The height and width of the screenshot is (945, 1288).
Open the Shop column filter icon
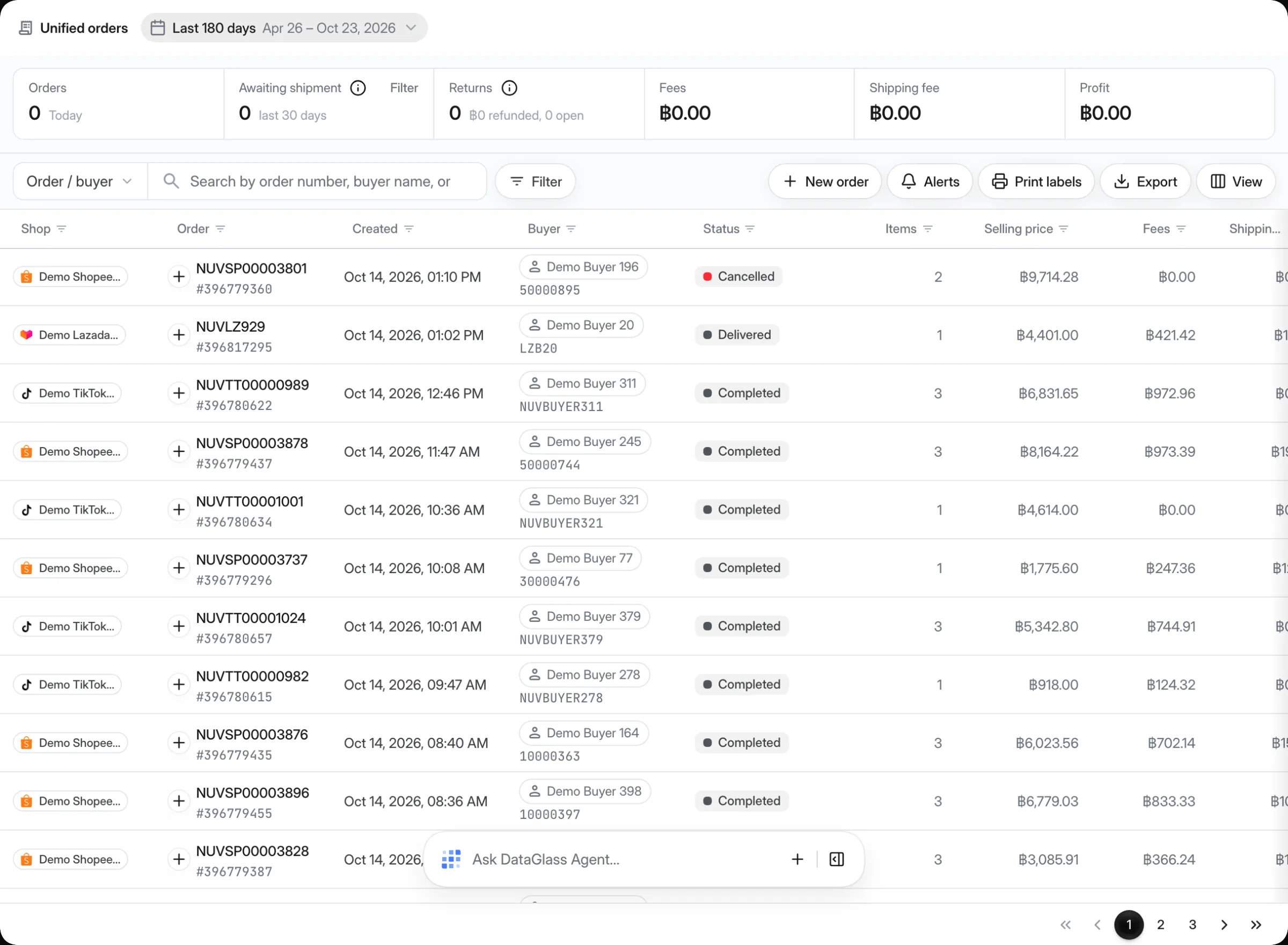click(62, 229)
